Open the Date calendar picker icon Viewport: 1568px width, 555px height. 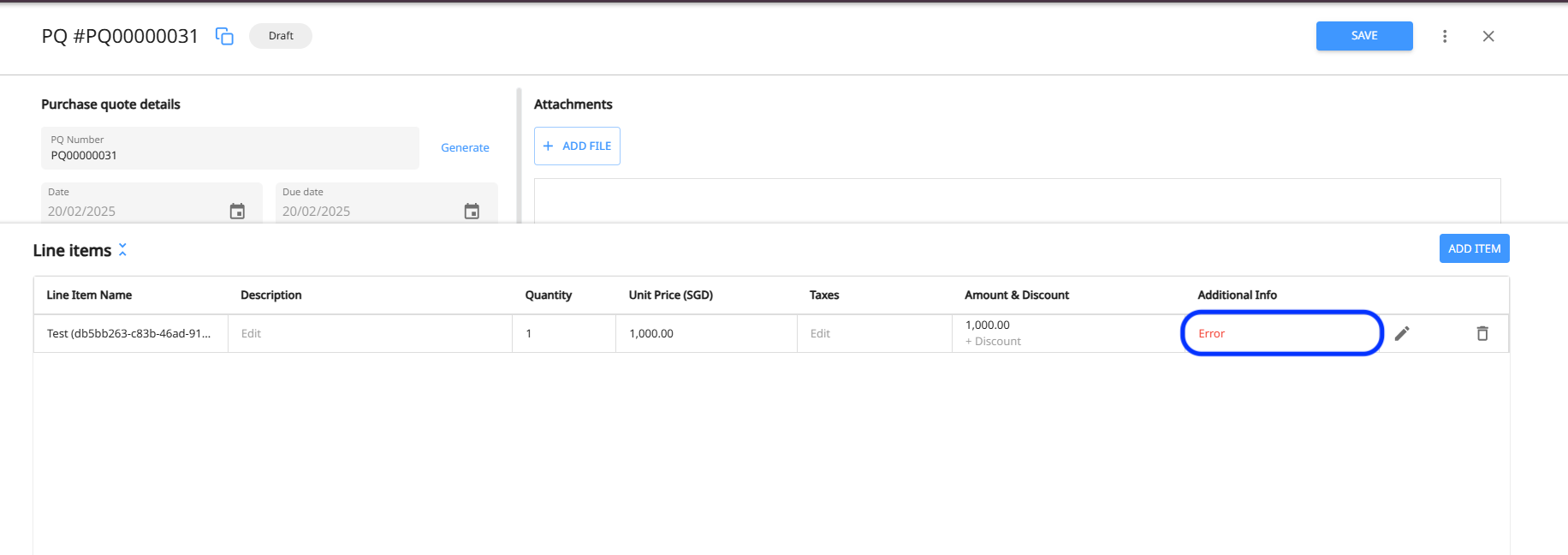click(237, 211)
